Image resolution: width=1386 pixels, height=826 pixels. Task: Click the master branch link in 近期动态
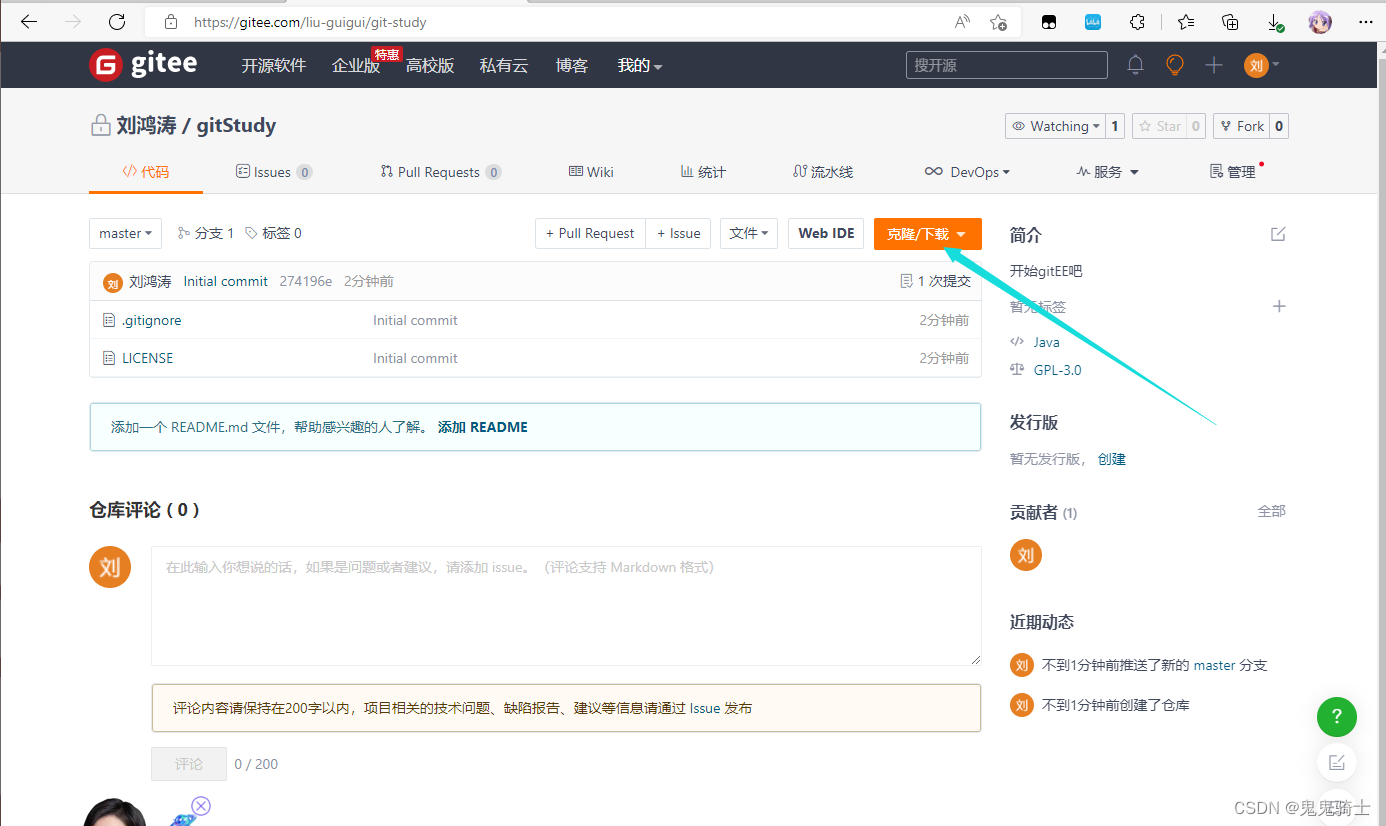coord(1214,665)
